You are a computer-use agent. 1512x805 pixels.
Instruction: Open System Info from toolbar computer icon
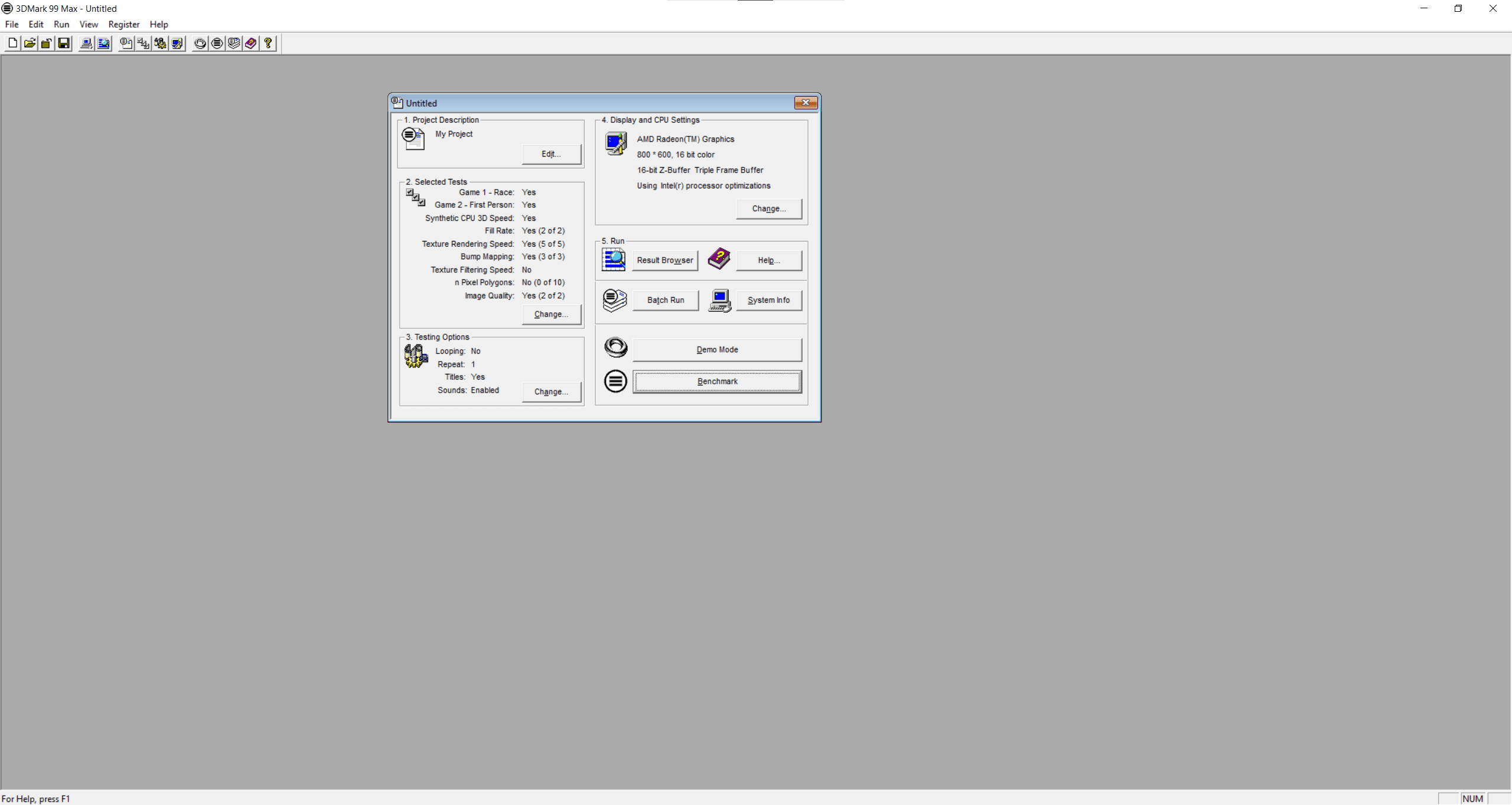[x=86, y=43]
